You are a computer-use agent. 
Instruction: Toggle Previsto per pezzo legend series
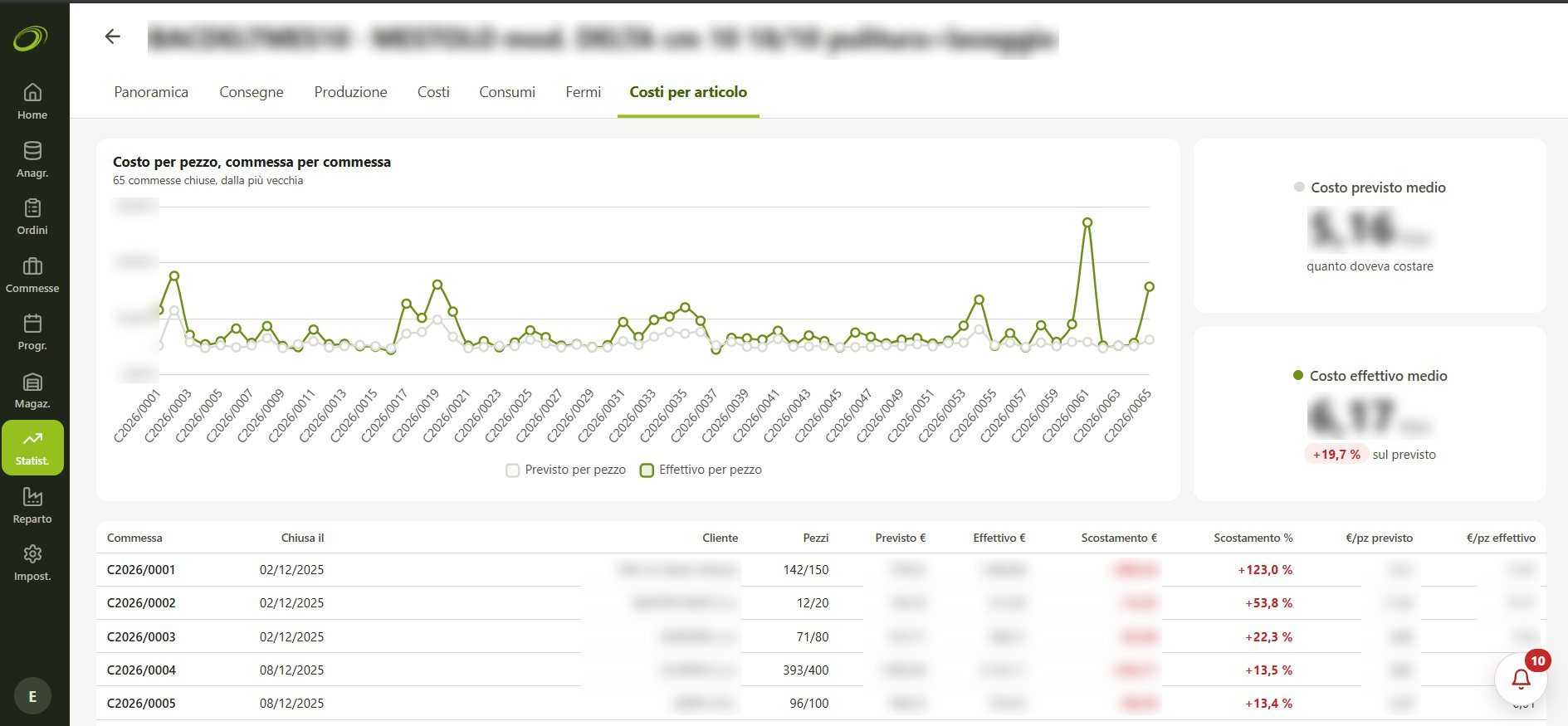click(566, 470)
